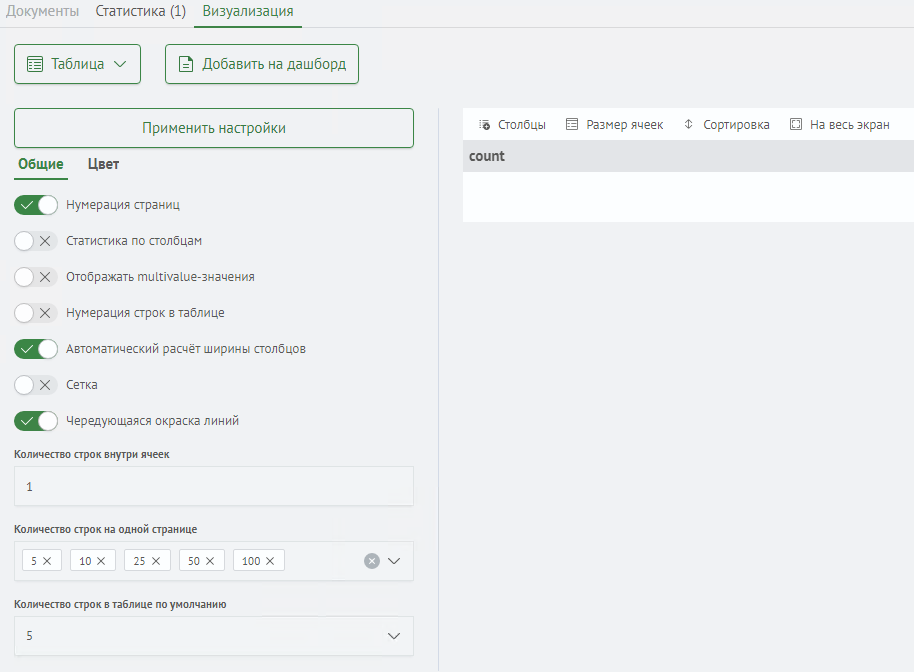Click the Столбцы columns icon
This screenshot has height=672, width=914.
484,125
